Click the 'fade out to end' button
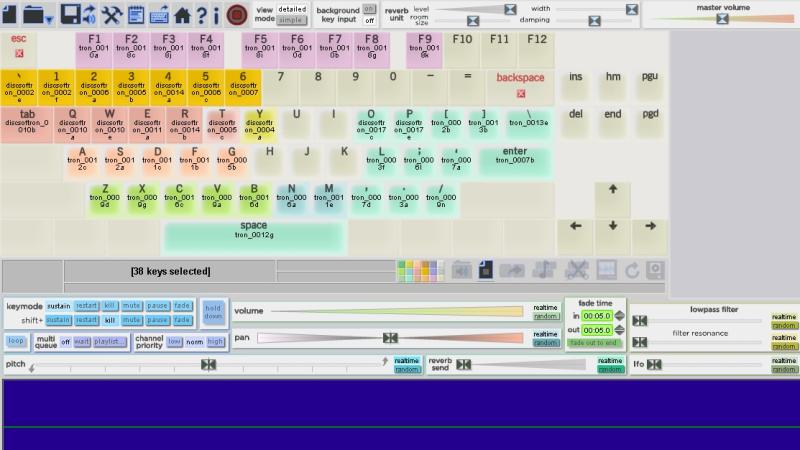The image size is (800, 450). 593,343
